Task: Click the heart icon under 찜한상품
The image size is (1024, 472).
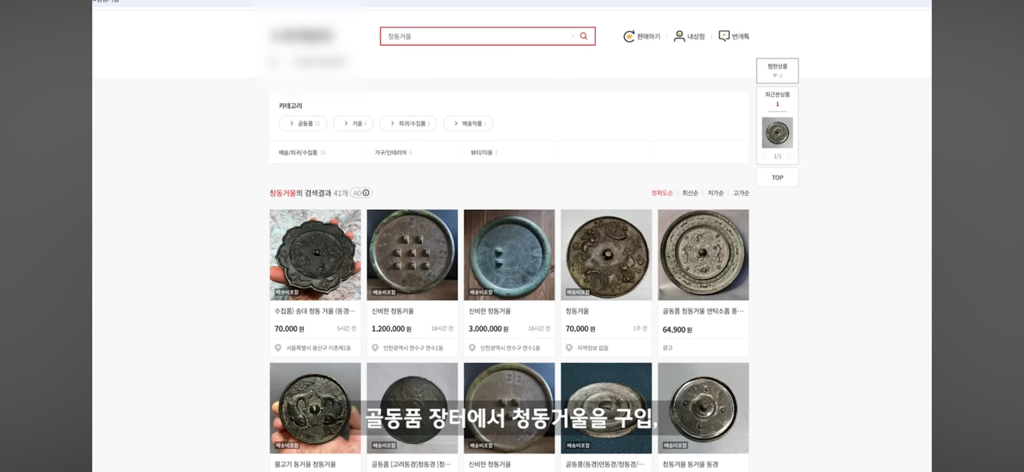Action: click(775, 76)
